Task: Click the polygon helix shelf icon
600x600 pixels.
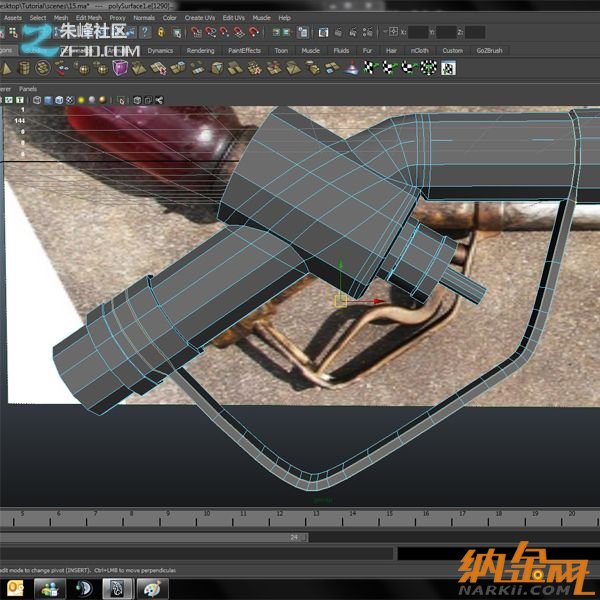Action: [x=43, y=68]
